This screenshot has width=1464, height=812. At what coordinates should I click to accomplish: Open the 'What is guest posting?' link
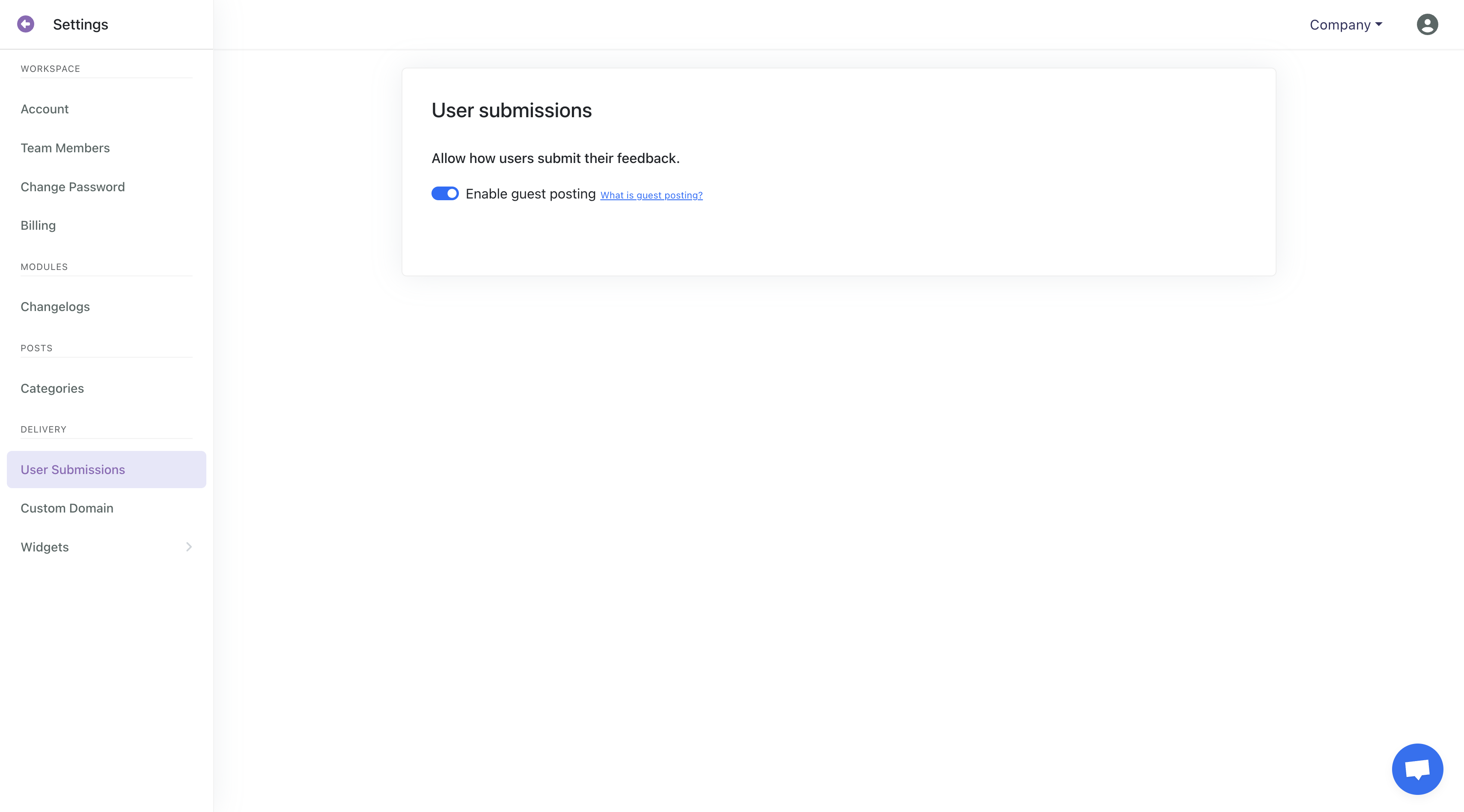pyautogui.click(x=651, y=196)
